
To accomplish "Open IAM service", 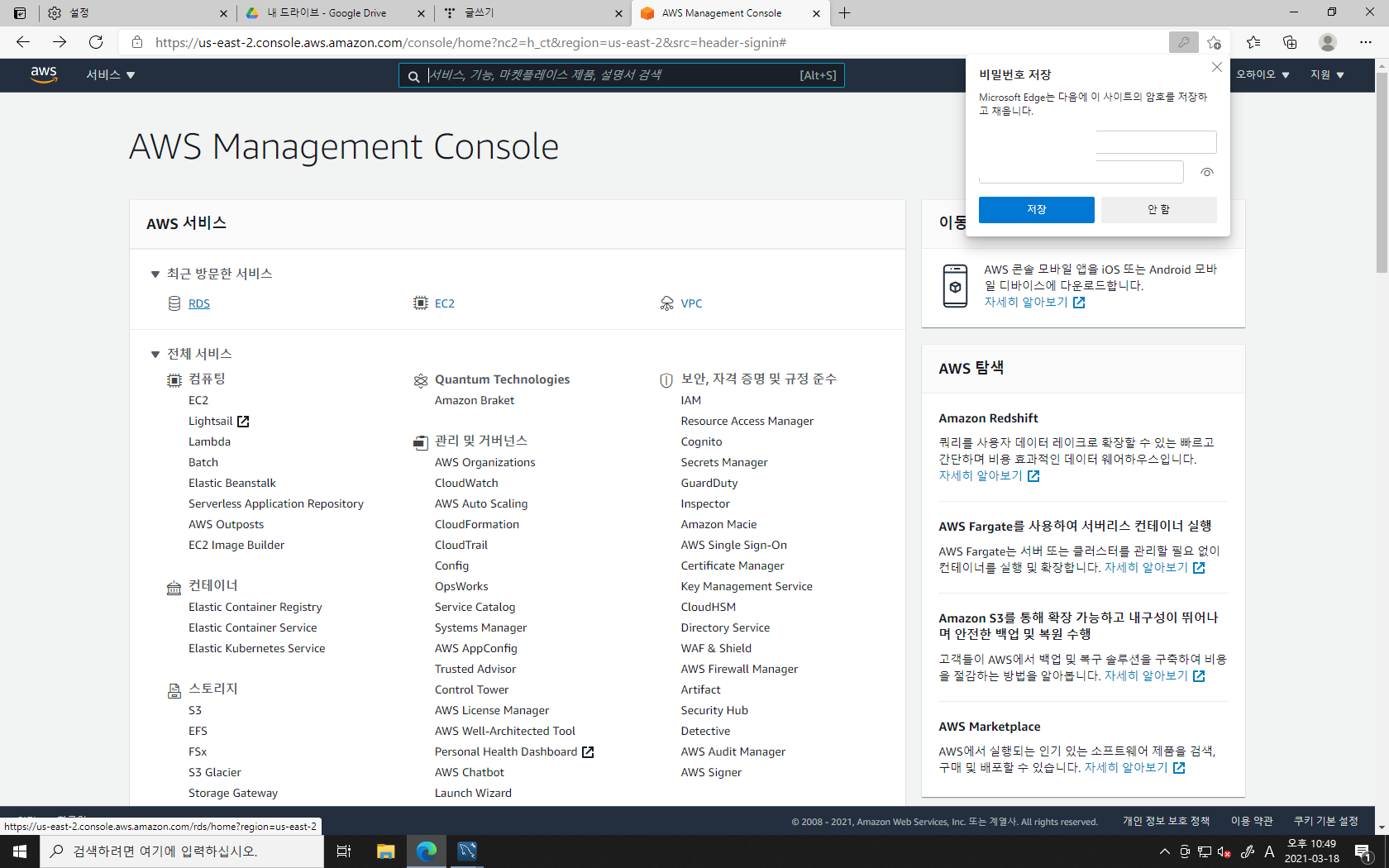I will 691,400.
